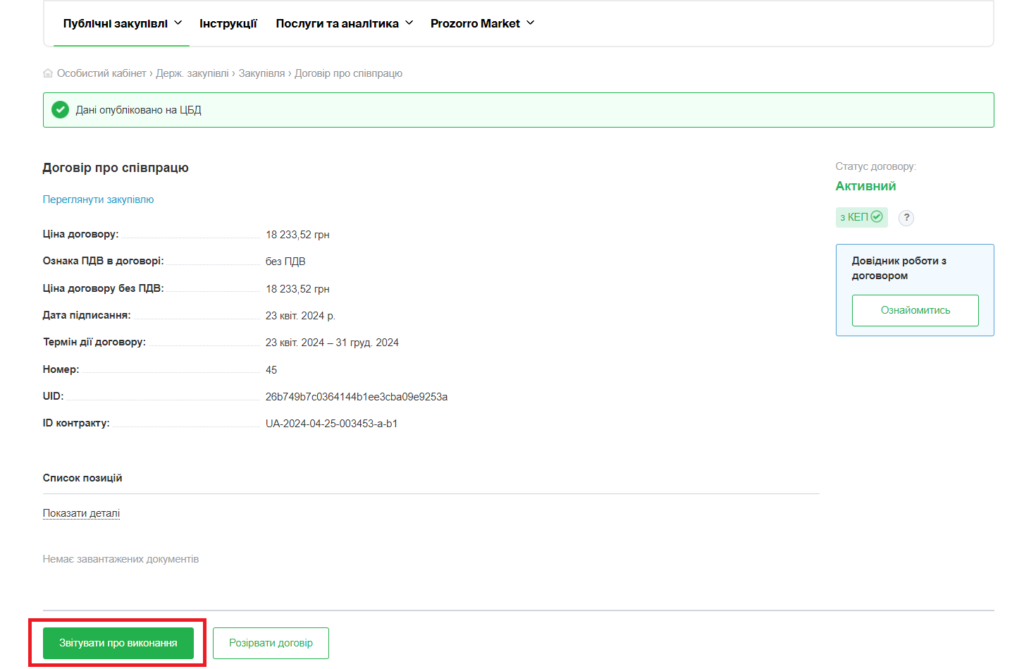
Task: Click contract ID UA-2024-04-25-003453-a-b1
Action: point(331,424)
